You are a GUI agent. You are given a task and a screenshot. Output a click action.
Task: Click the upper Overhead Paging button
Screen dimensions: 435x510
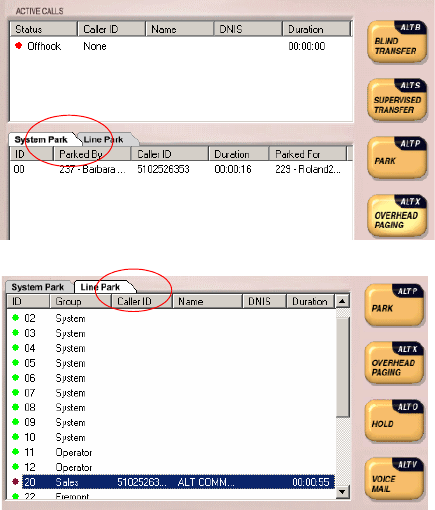tap(397, 216)
